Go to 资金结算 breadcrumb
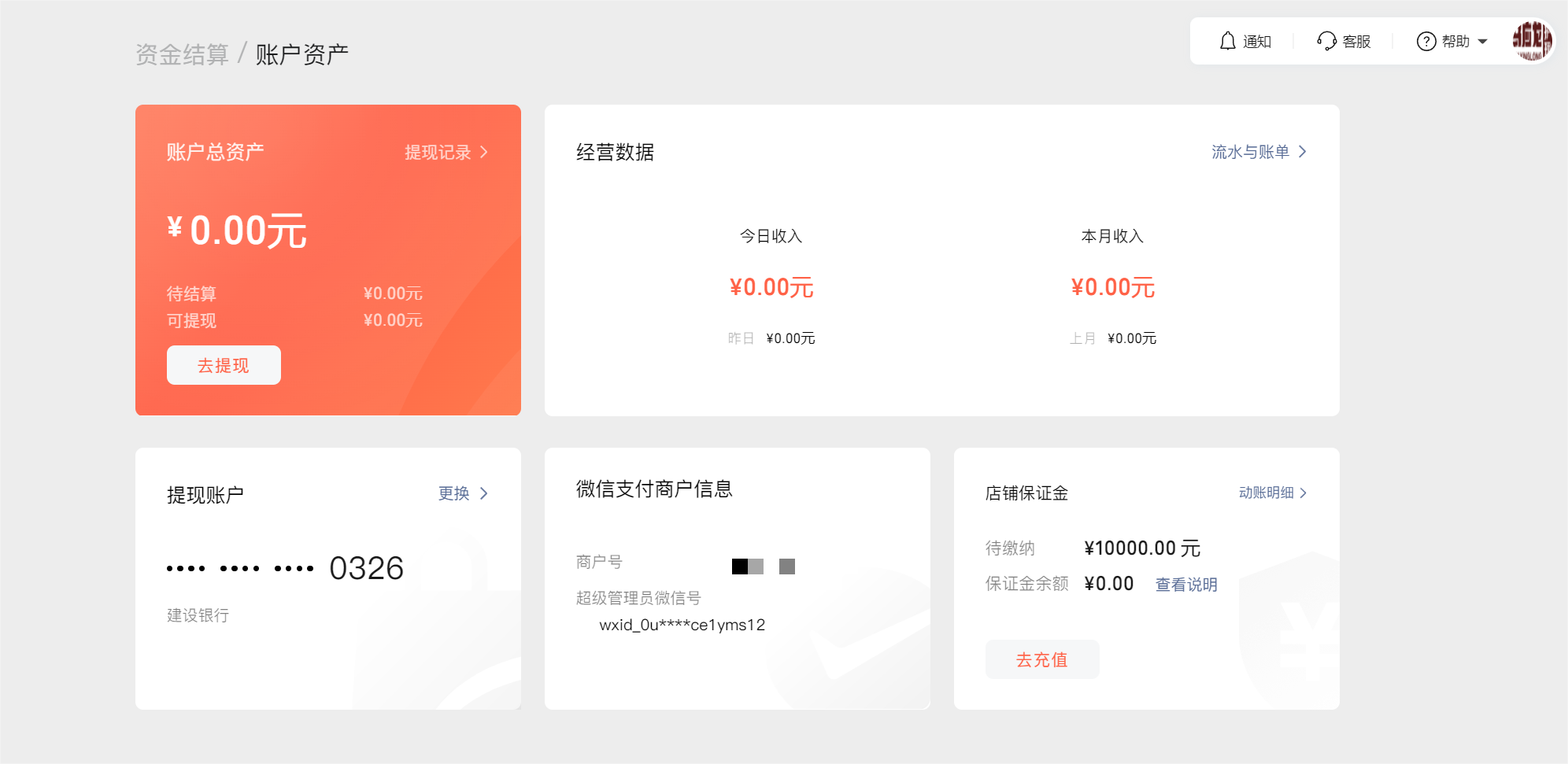The height and width of the screenshot is (764, 1568). [182, 54]
